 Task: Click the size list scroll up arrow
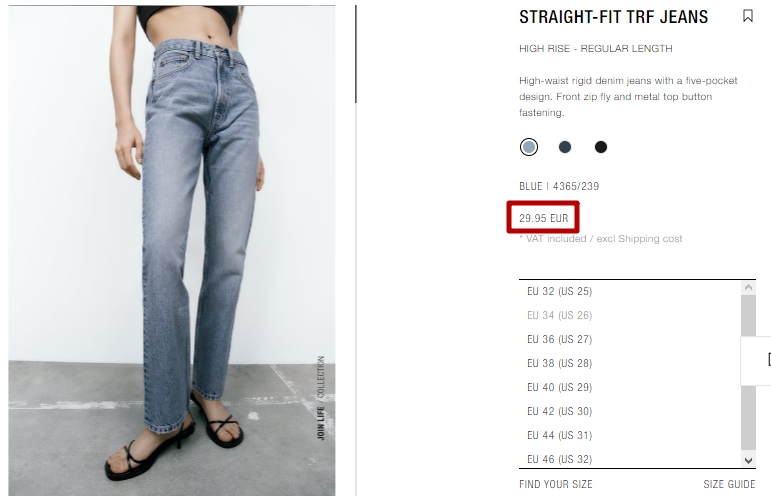[748, 288]
